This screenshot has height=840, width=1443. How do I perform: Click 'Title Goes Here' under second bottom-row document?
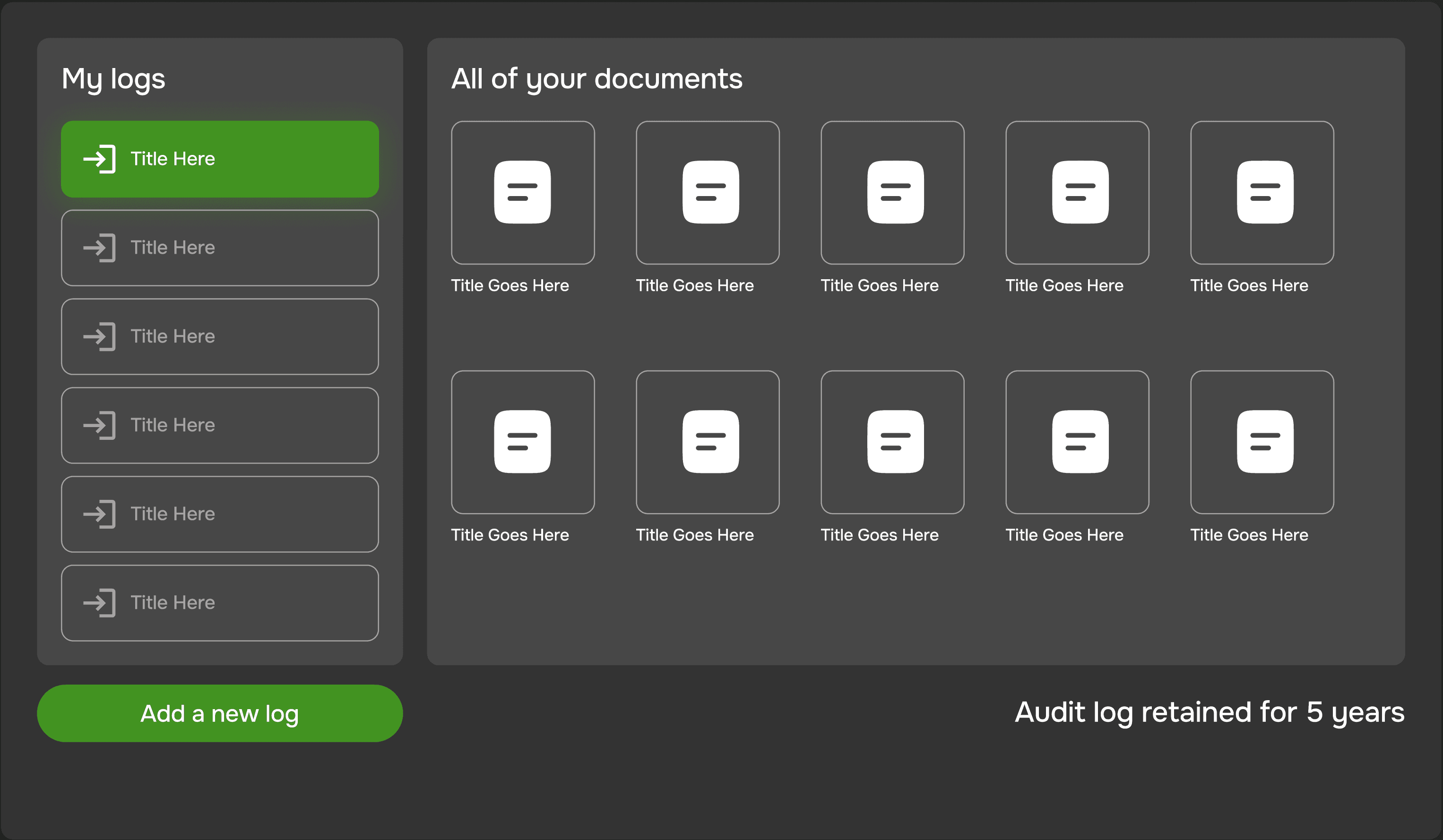pyautogui.click(x=695, y=535)
